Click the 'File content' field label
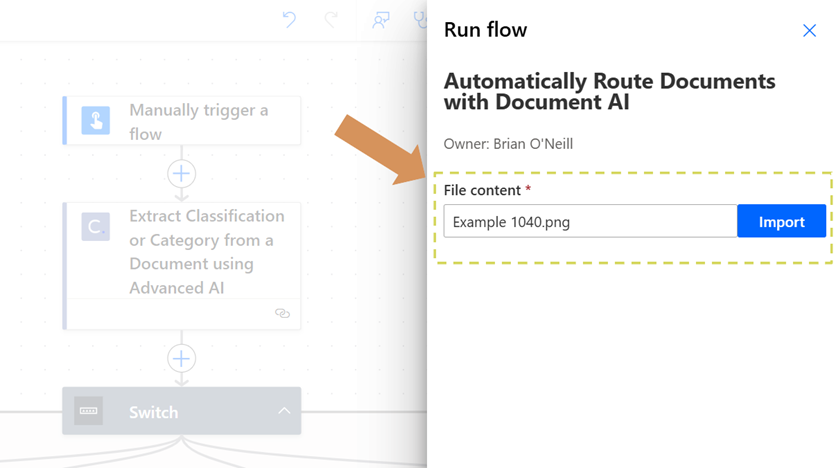836x468 pixels. 482,190
